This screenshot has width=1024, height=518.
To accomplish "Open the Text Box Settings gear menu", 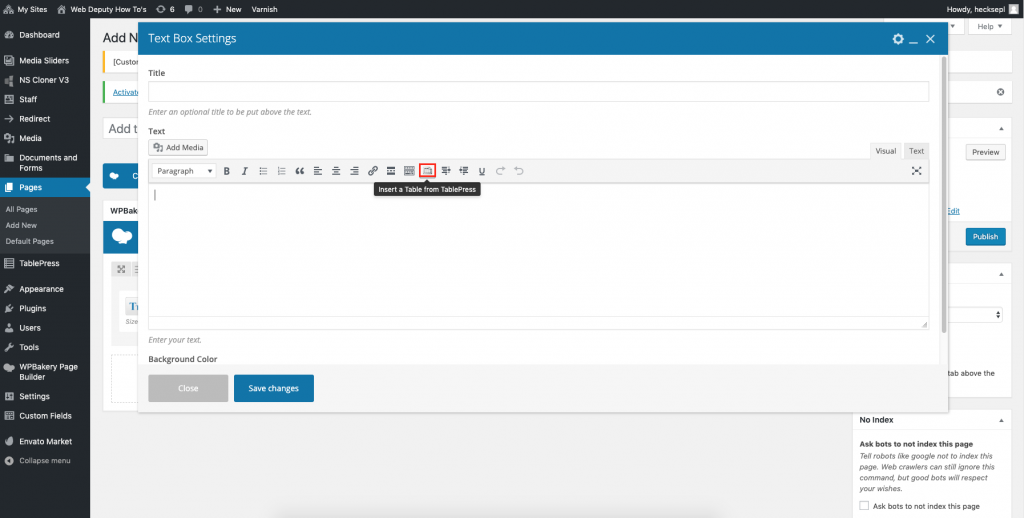I will (898, 39).
